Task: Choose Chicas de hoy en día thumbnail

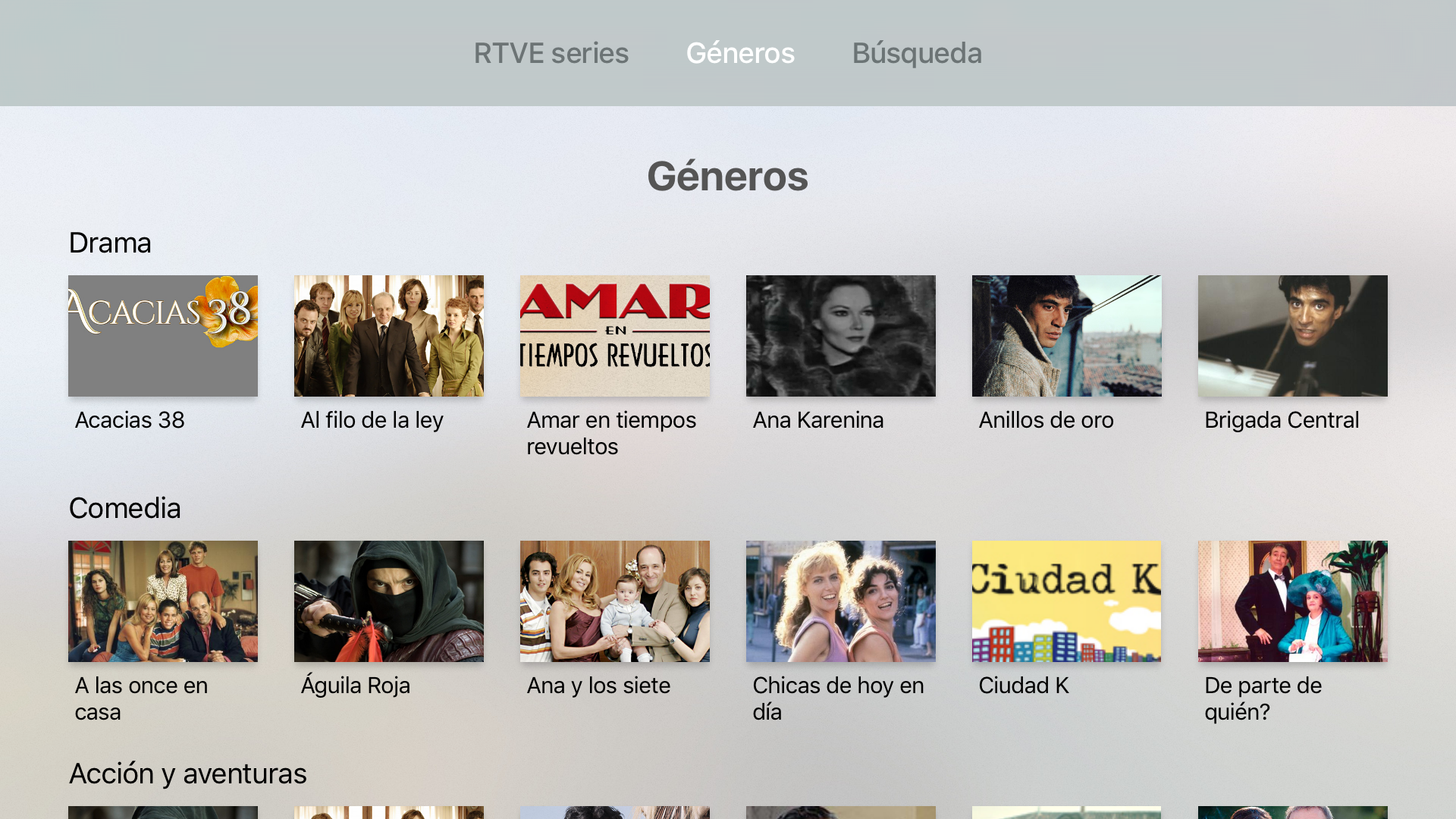Action: coord(841,601)
